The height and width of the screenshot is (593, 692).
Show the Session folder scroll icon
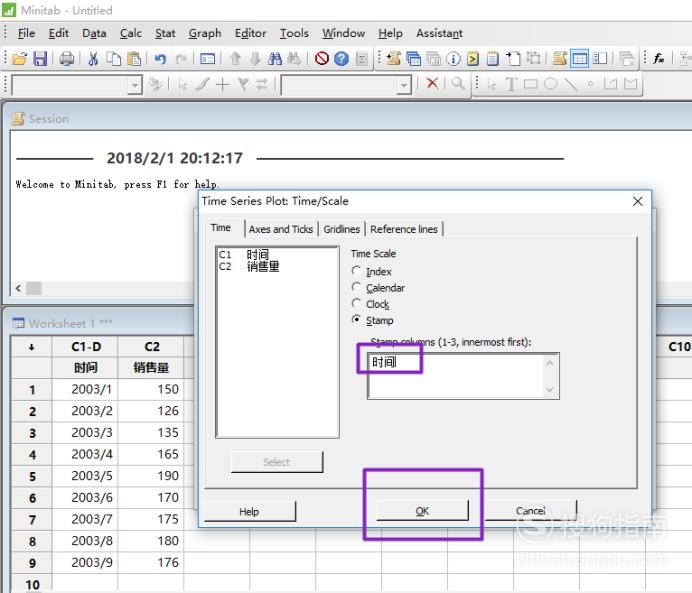point(393,58)
